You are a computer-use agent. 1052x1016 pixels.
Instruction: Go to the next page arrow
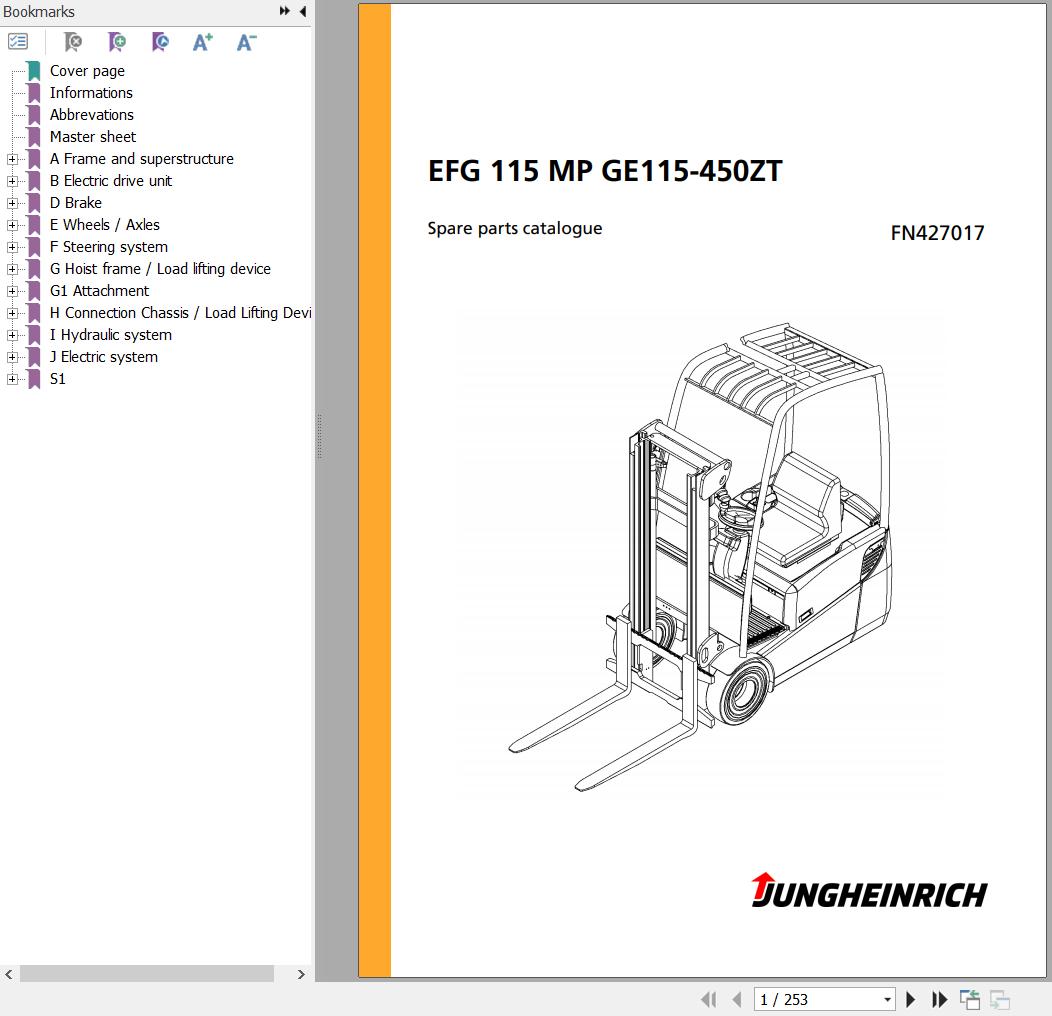click(911, 999)
